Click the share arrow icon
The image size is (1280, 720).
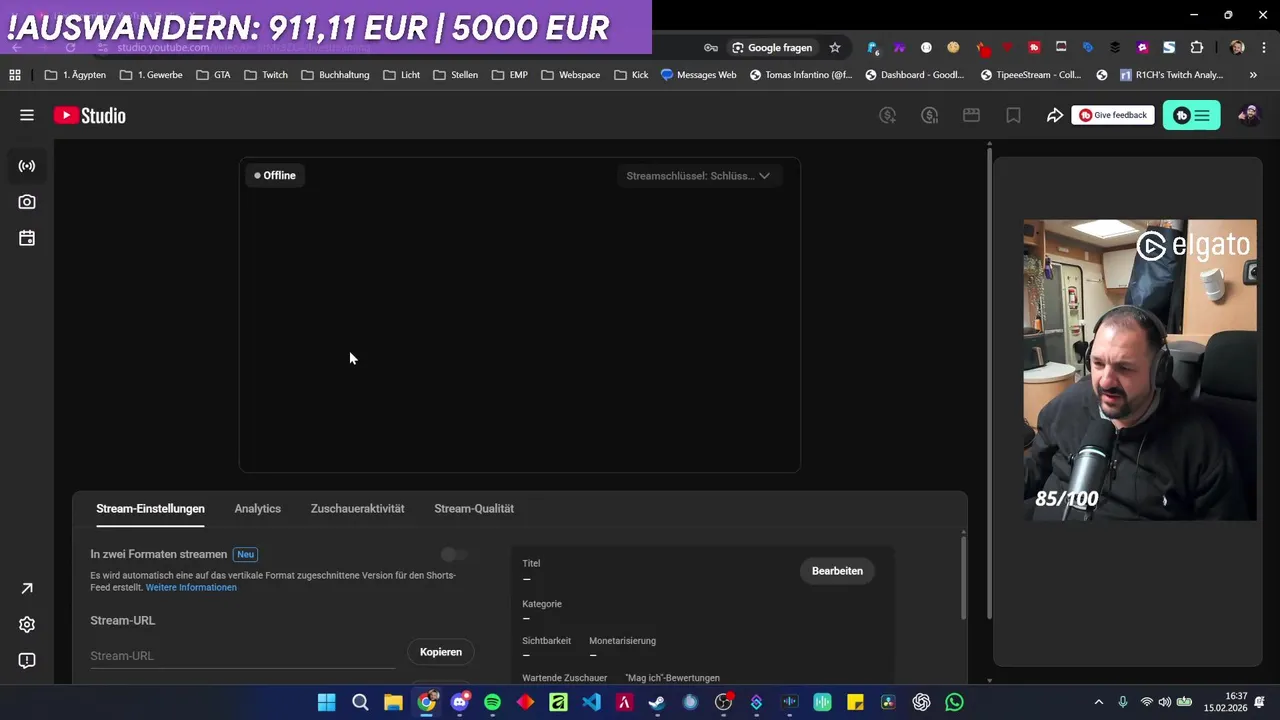[x=1054, y=115]
